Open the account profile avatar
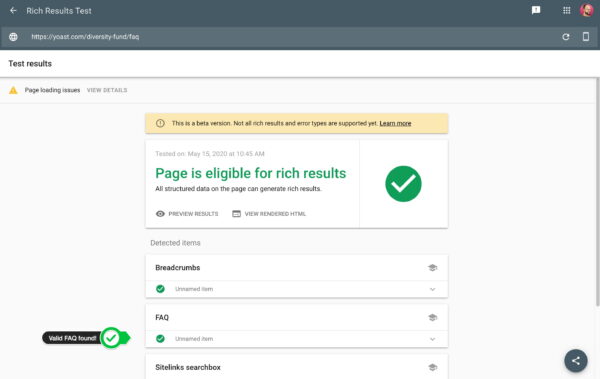The image size is (600, 379). click(x=586, y=10)
